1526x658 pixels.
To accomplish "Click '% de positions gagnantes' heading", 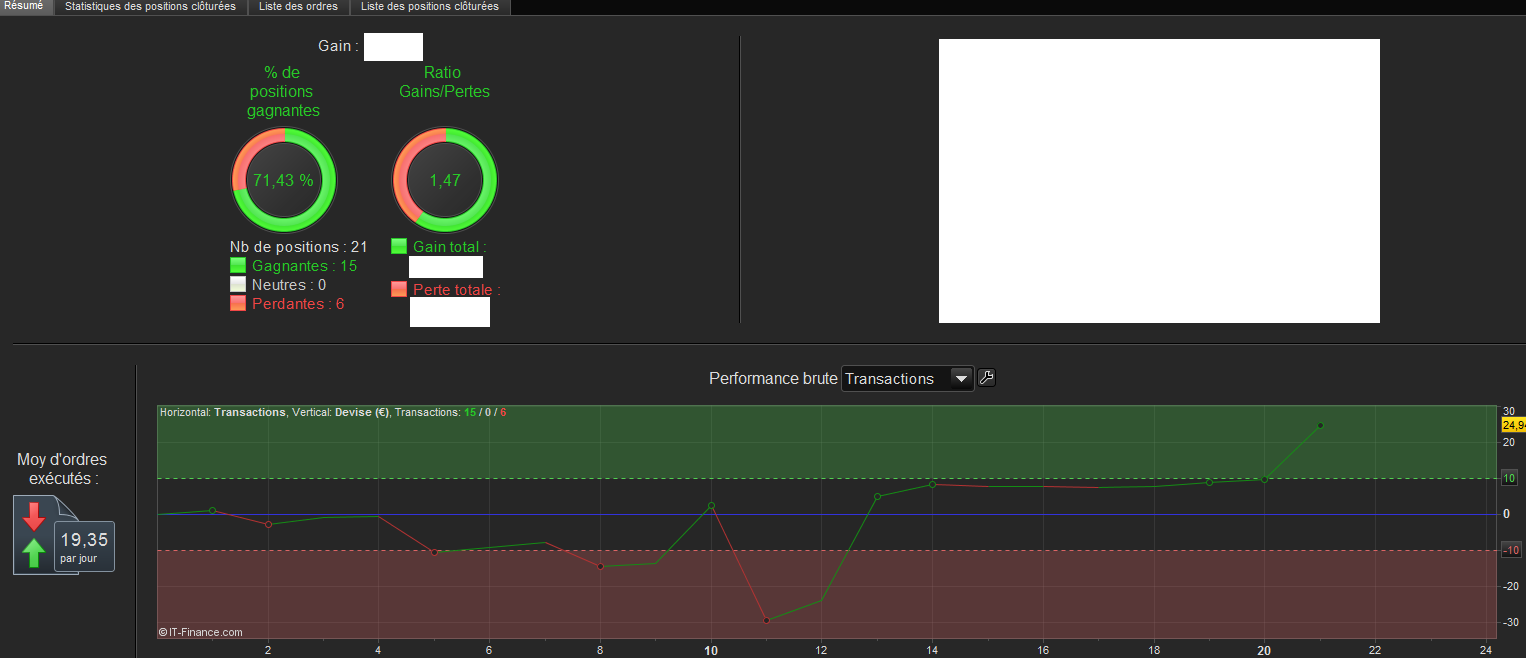I will click(283, 92).
